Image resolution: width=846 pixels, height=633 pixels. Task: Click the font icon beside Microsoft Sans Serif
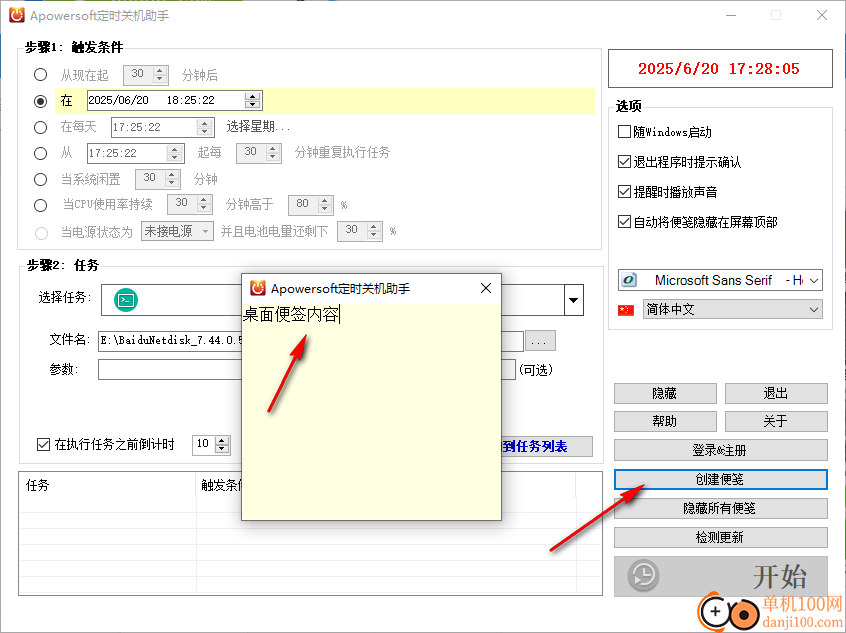pyautogui.click(x=629, y=280)
